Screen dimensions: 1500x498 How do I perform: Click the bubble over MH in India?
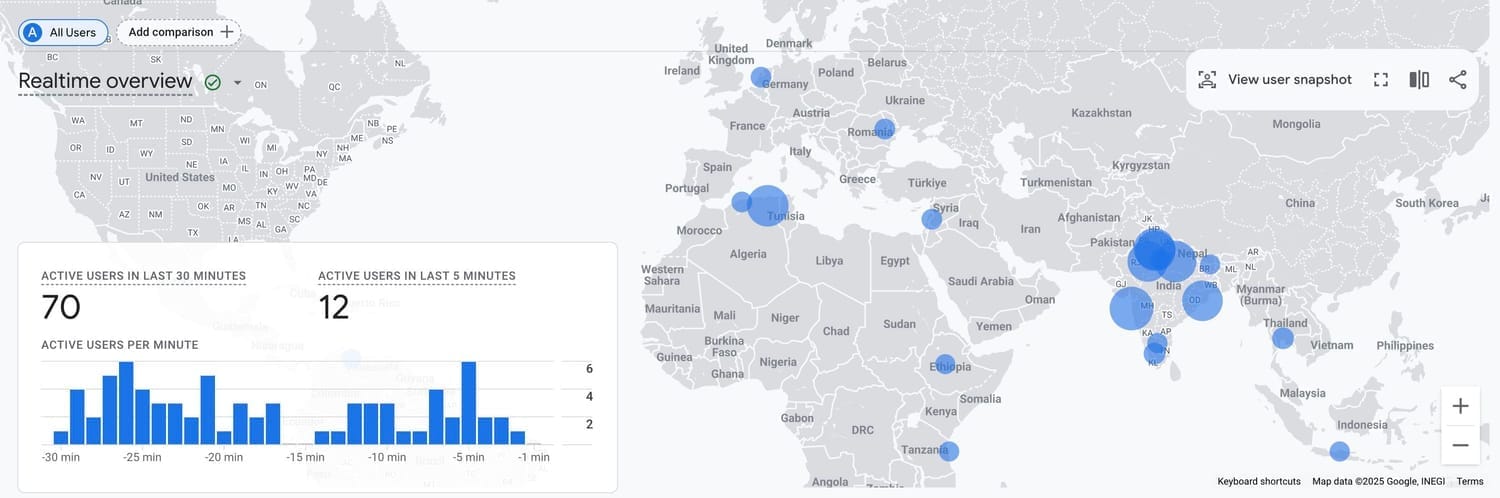click(1132, 308)
